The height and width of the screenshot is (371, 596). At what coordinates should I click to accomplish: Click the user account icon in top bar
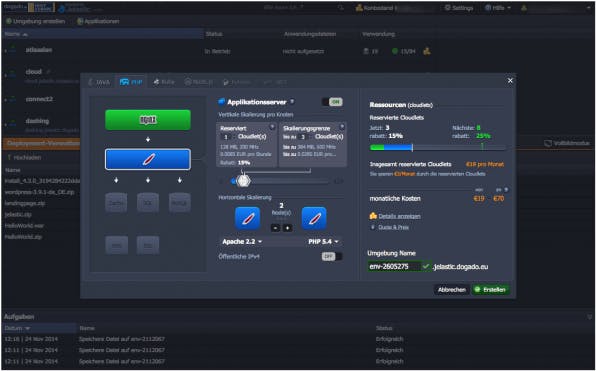[524, 8]
